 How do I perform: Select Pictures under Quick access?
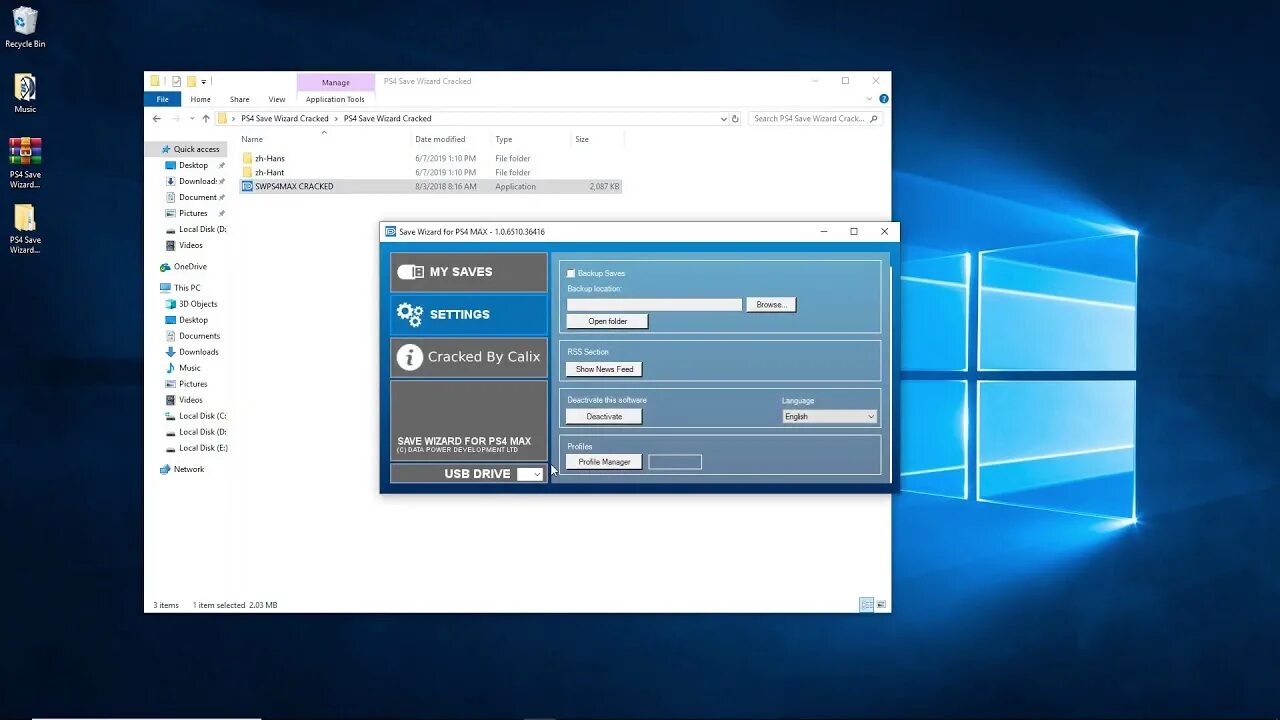point(193,213)
